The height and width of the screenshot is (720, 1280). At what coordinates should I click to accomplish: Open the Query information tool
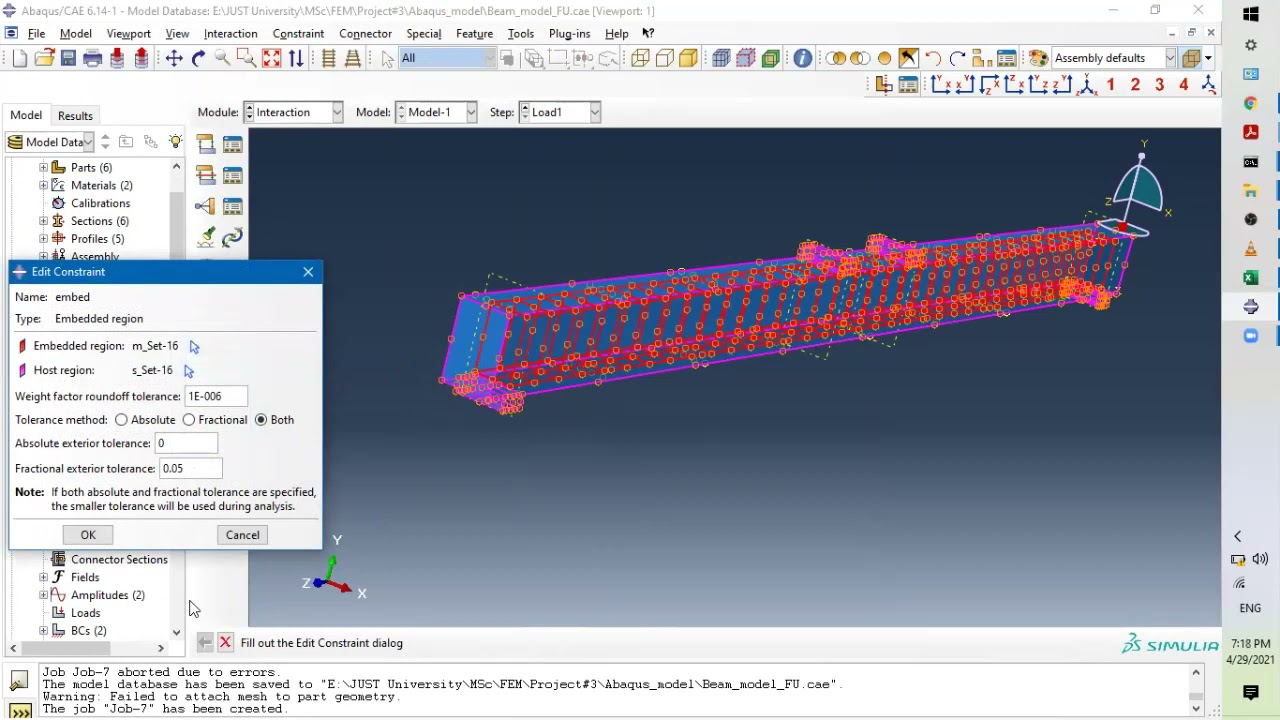tap(802, 58)
